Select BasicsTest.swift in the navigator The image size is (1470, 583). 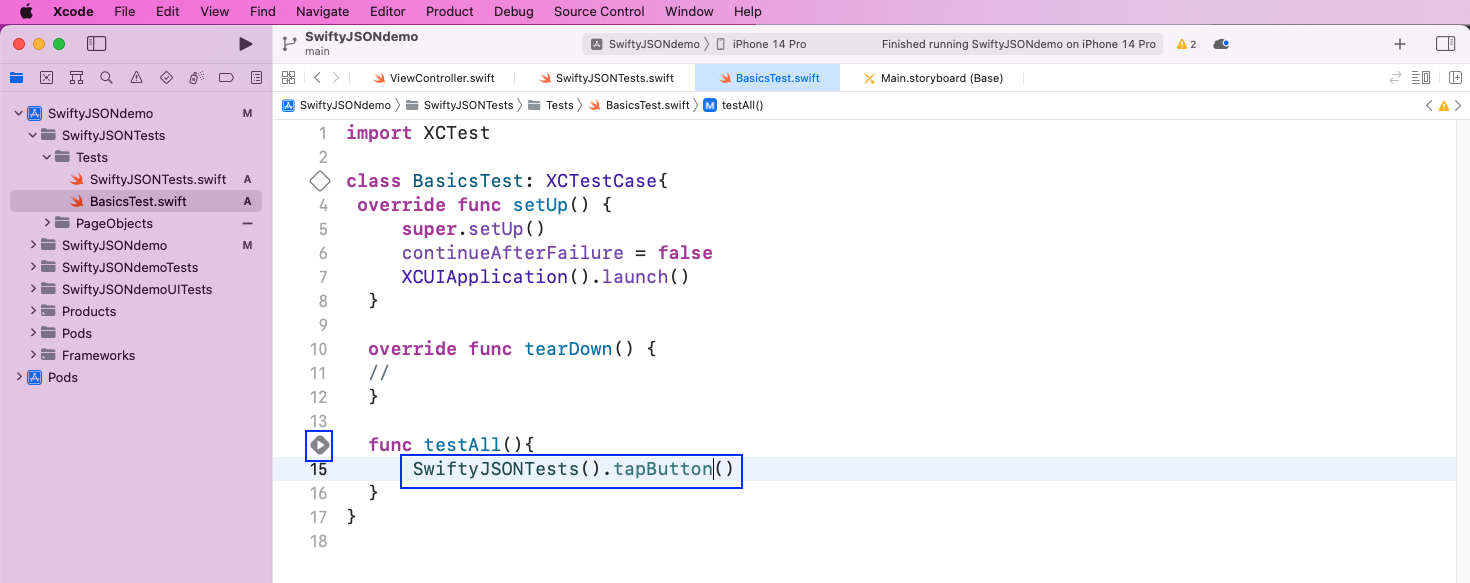pyautogui.click(x=136, y=201)
